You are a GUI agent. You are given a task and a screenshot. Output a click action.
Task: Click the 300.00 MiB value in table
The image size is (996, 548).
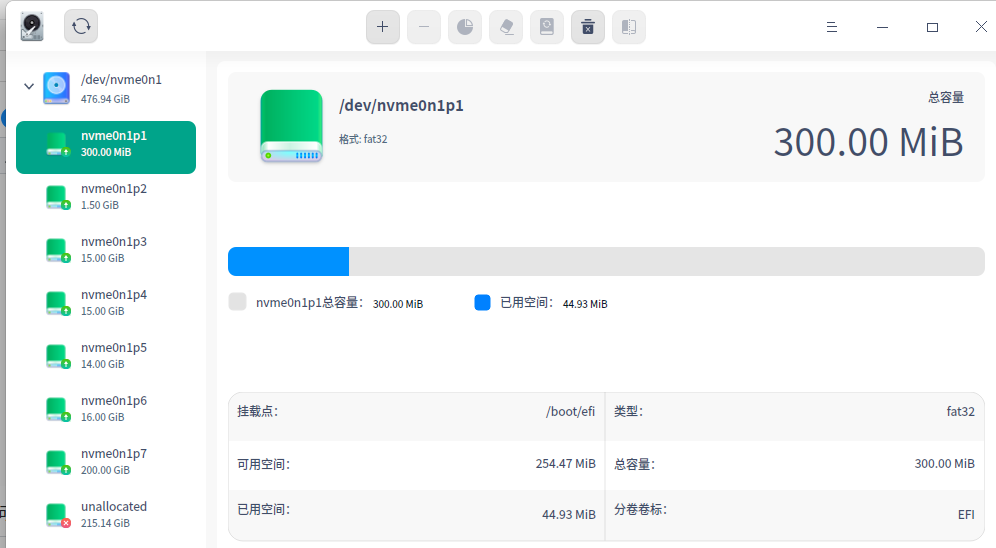tap(945, 464)
